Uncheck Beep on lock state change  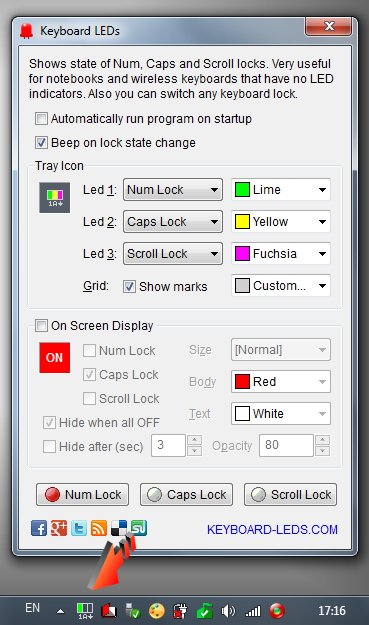pos(41,143)
